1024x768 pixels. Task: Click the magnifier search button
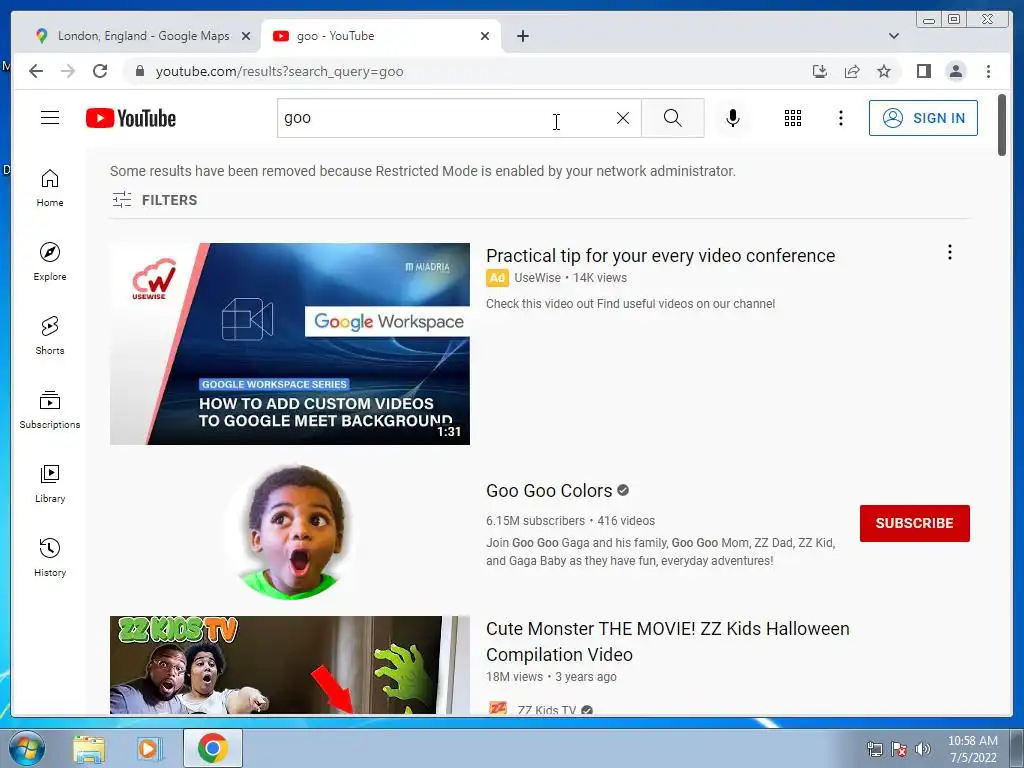(x=673, y=118)
